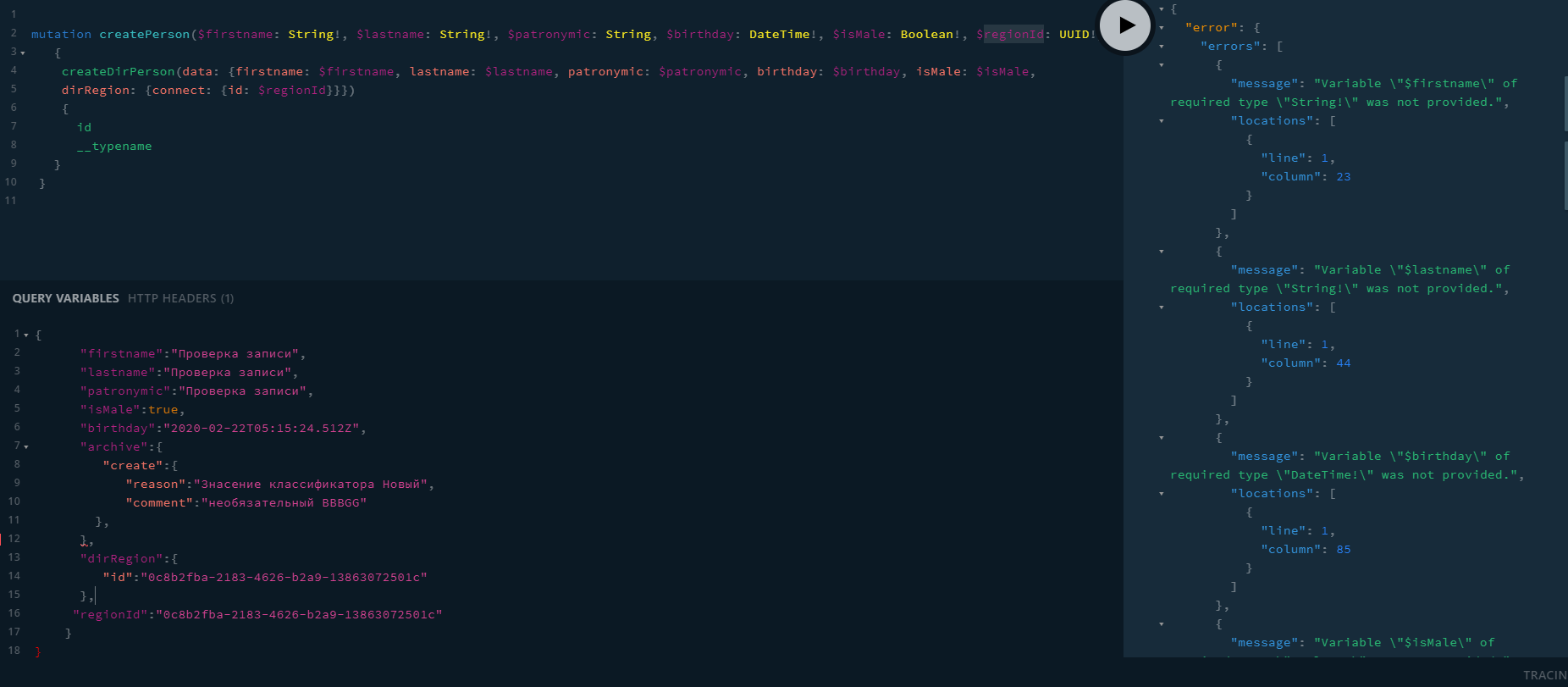
Task: Collapse the $firstname error object in response
Action: pos(1162,65)
